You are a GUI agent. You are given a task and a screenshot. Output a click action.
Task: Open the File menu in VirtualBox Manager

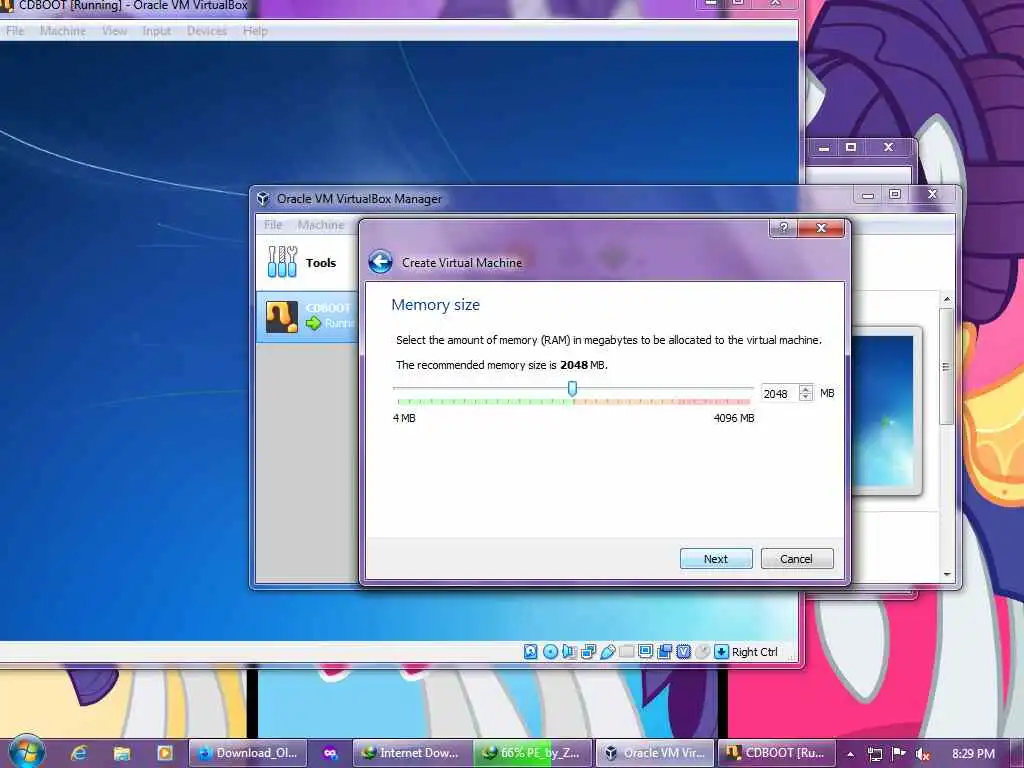(273, 225)
